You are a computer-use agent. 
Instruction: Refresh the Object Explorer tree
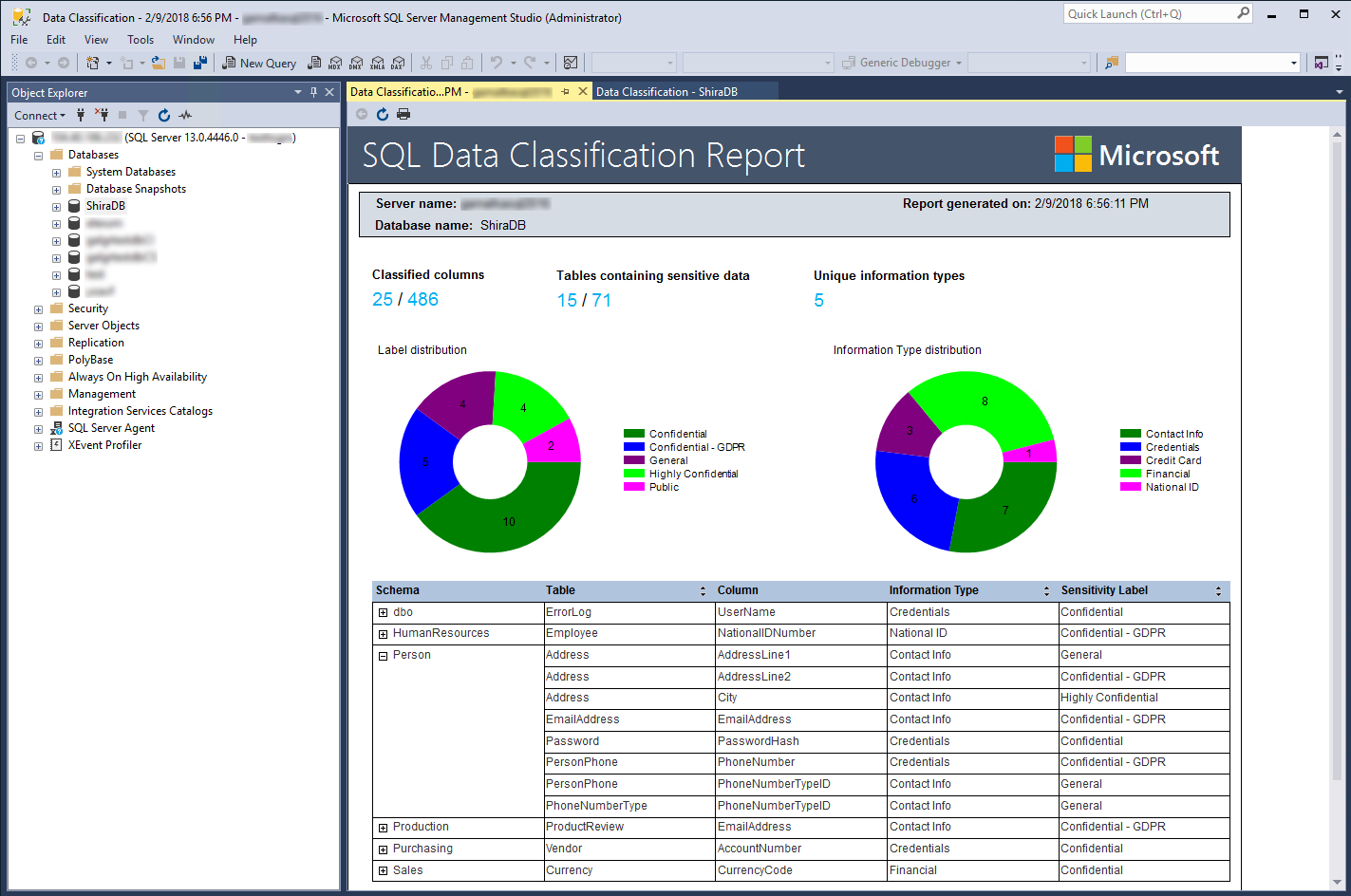[164, 116]
